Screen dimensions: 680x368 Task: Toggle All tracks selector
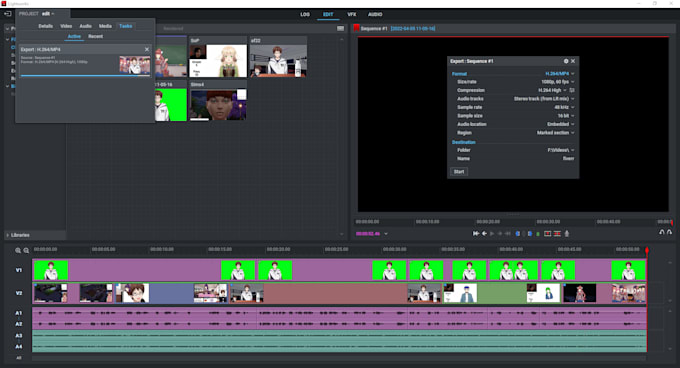[x=19, y=358]
